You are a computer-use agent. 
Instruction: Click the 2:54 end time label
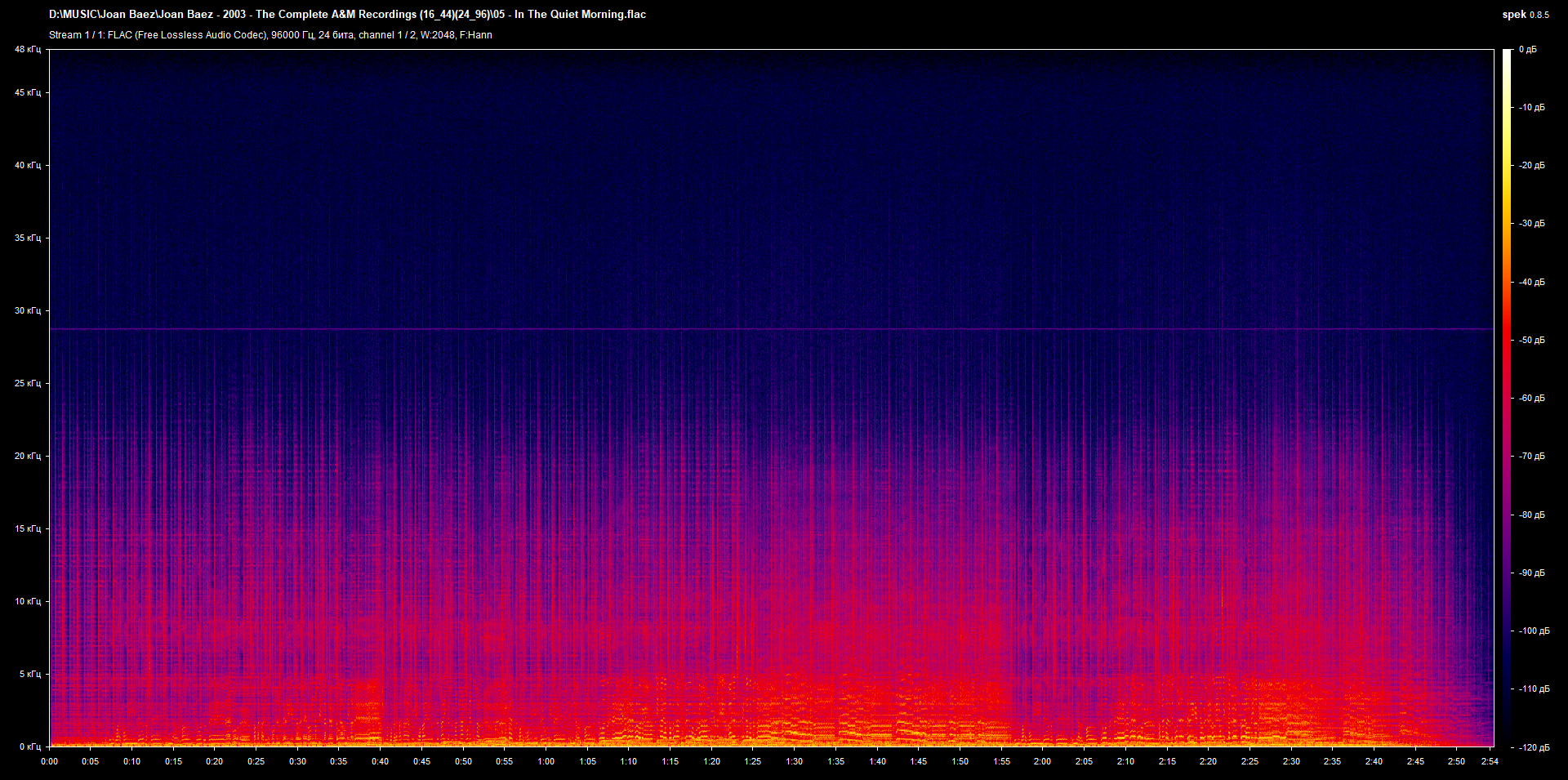(x=1489, y=762)
